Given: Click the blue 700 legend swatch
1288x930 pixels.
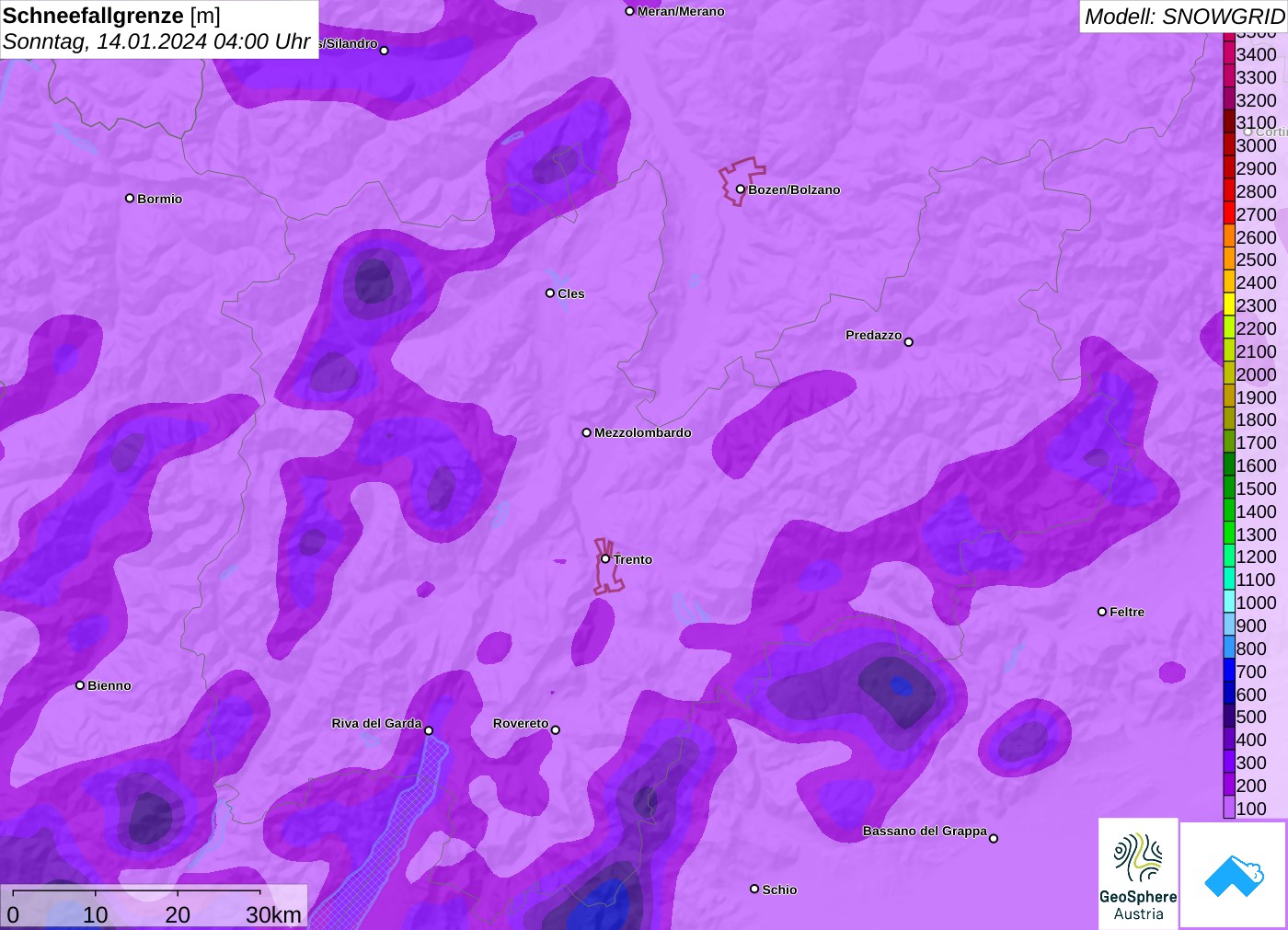Looking at the screenshot, I should point(1229,671).
